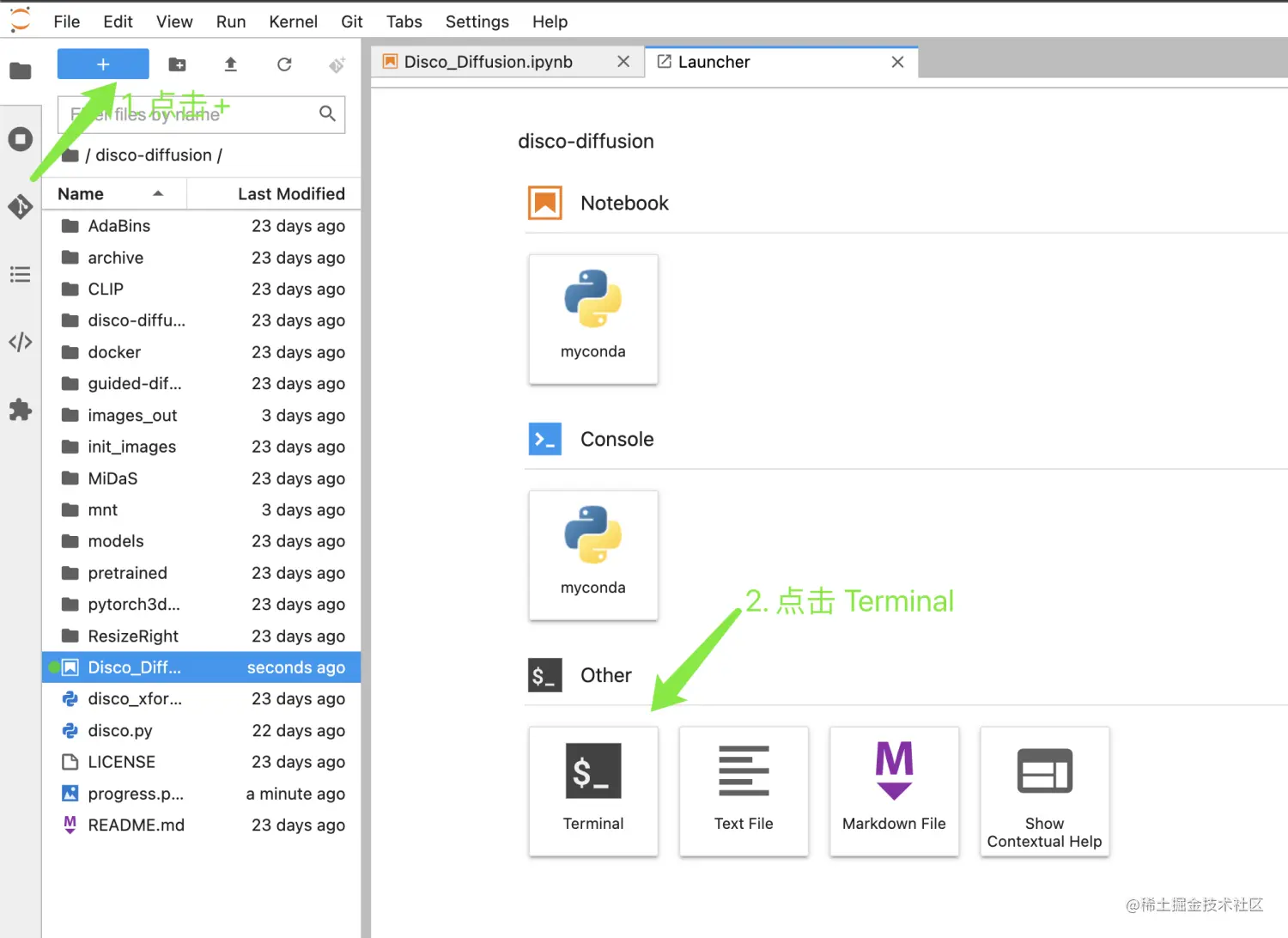Select the init_images folder
Viewport: 1288px width, 938px height.
point(201,447)
